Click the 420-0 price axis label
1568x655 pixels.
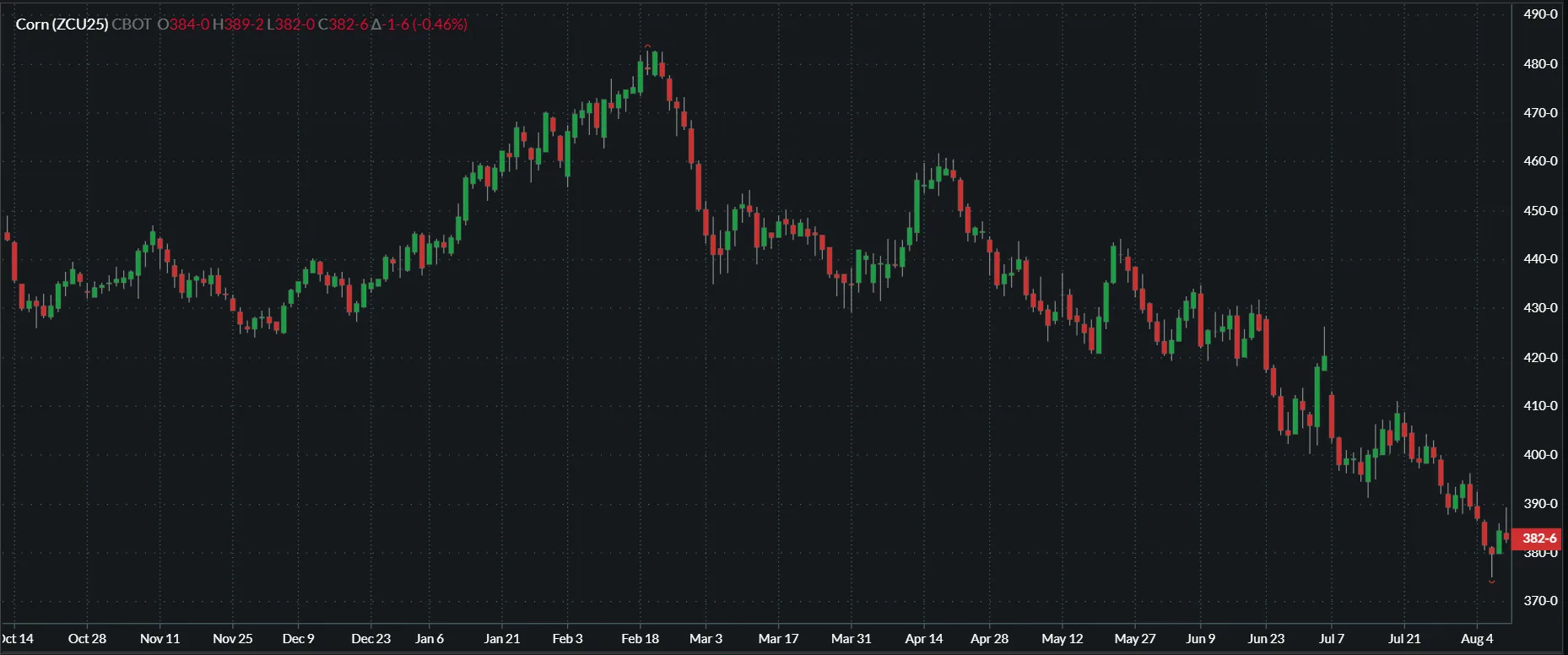[1539, 358]
